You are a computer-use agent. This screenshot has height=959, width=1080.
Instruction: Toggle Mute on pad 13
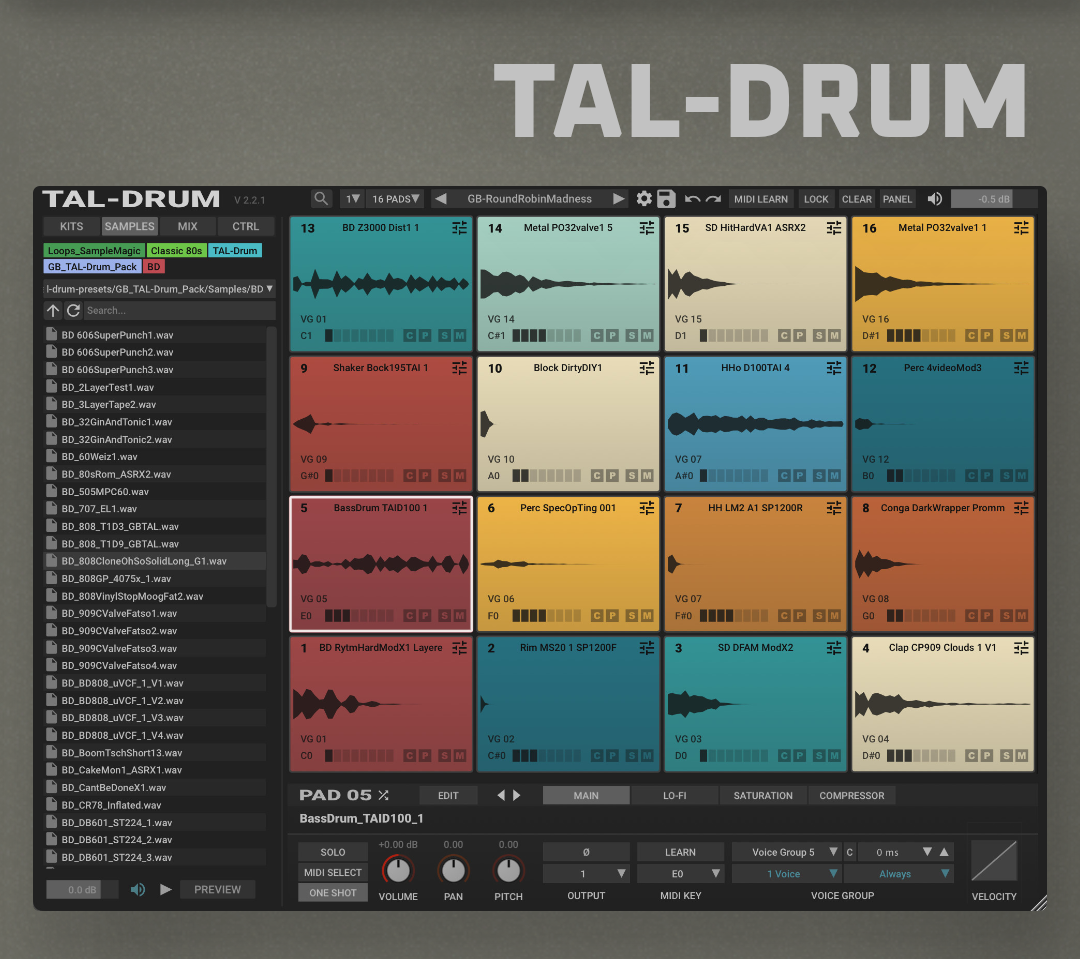pos(459,336)
